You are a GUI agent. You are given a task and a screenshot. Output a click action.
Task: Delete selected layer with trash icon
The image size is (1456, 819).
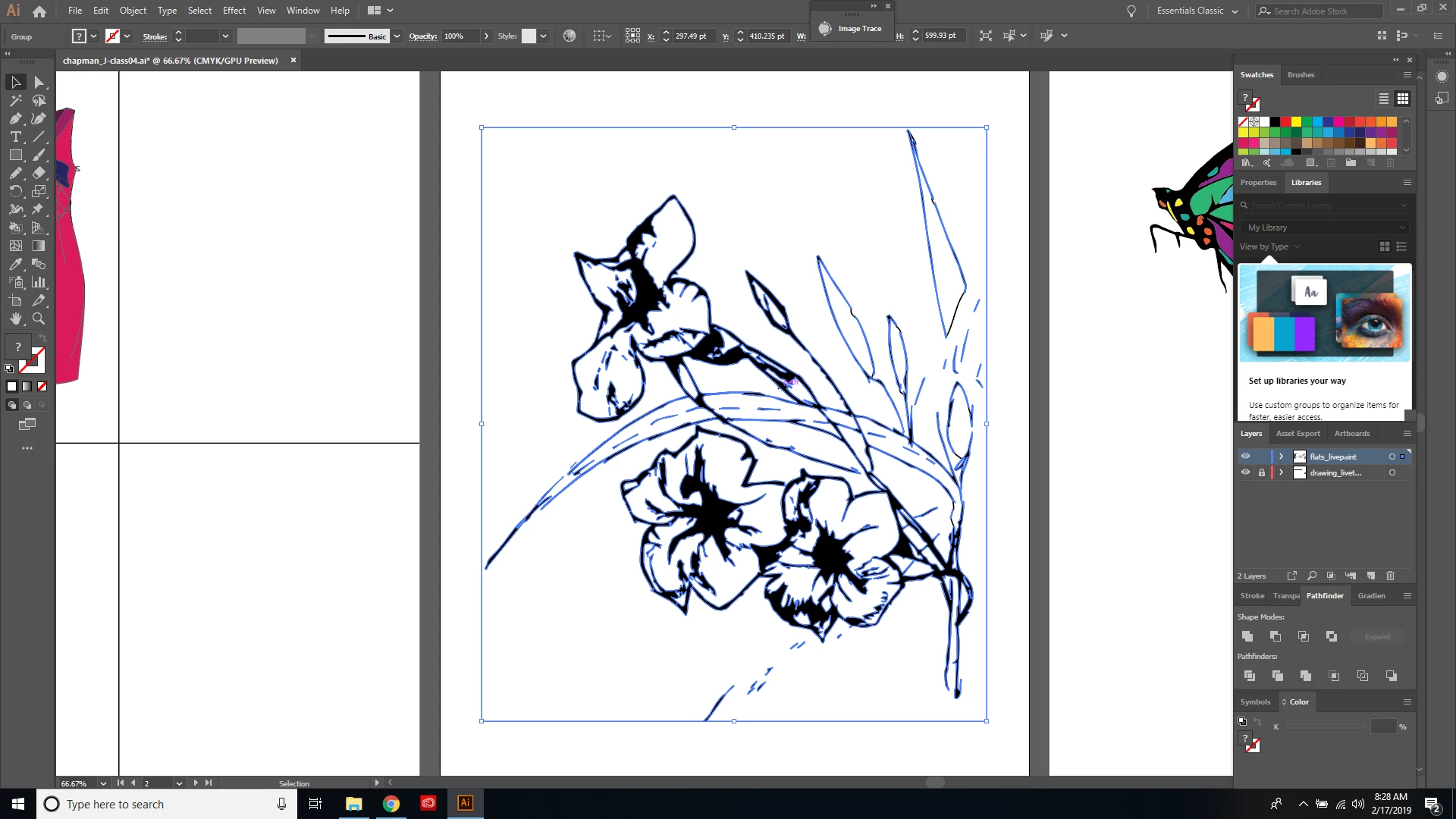pos(1390,576)
